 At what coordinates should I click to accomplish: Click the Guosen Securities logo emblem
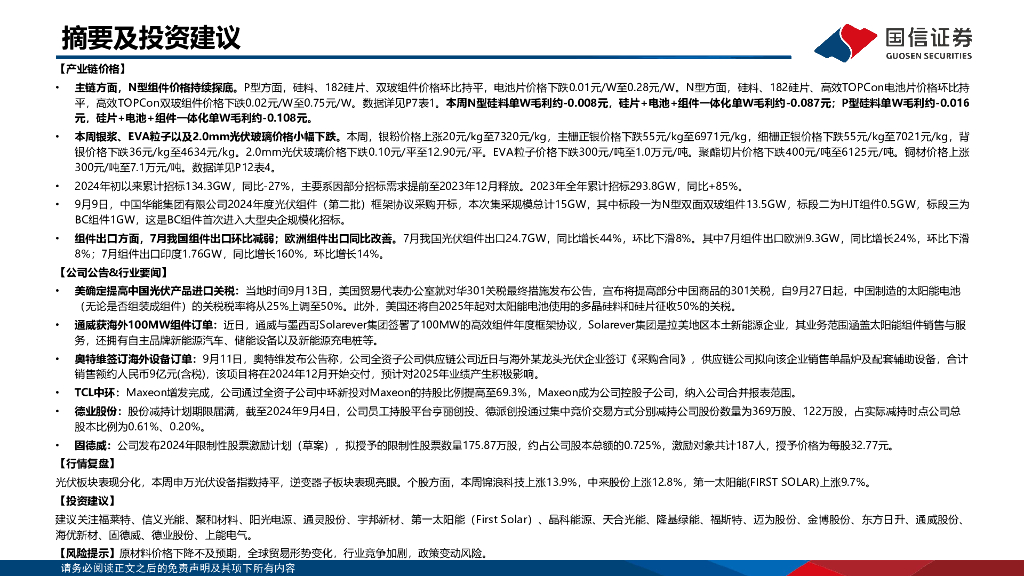845,42
